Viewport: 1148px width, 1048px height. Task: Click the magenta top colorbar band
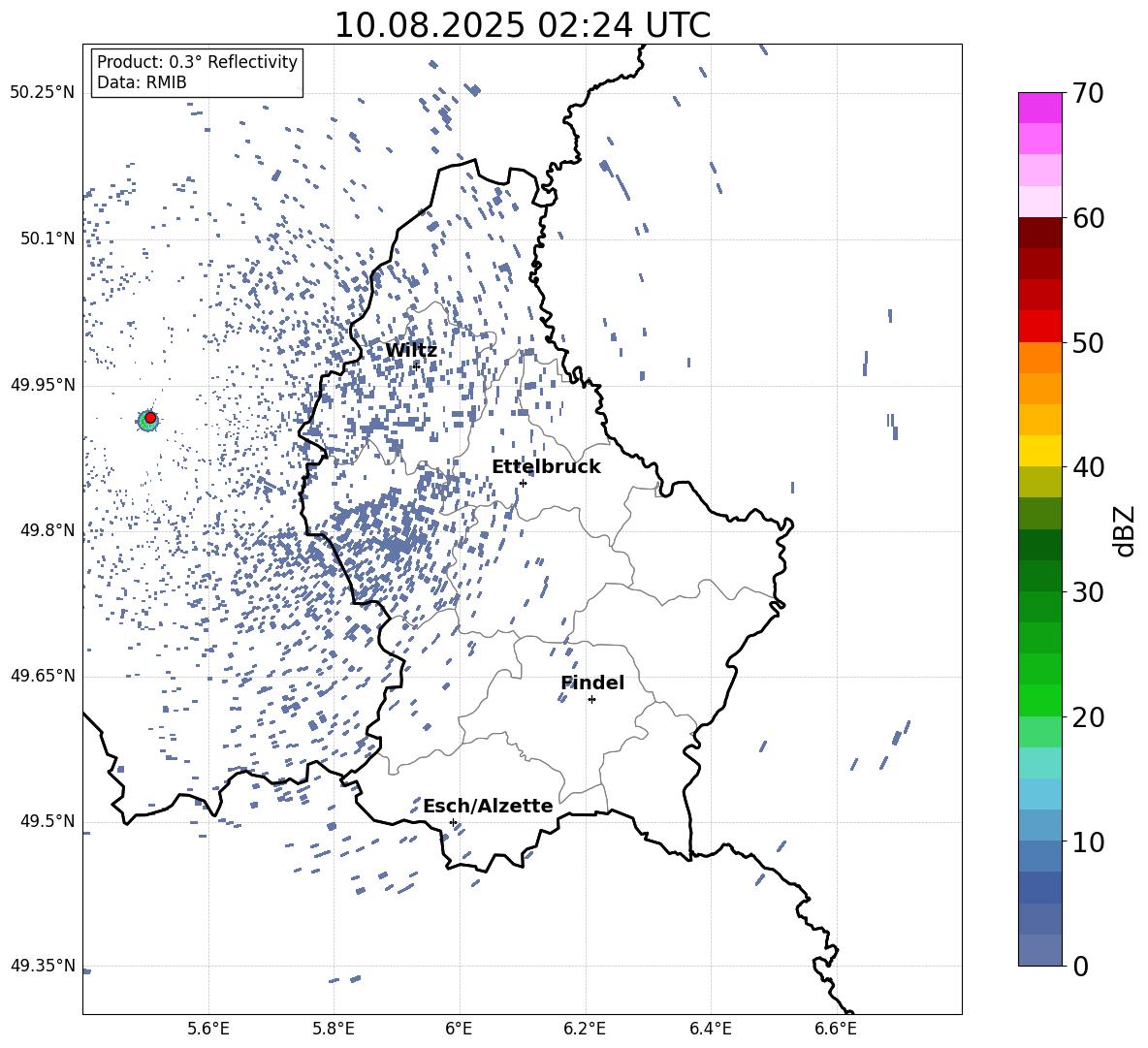pos(1040,108)
